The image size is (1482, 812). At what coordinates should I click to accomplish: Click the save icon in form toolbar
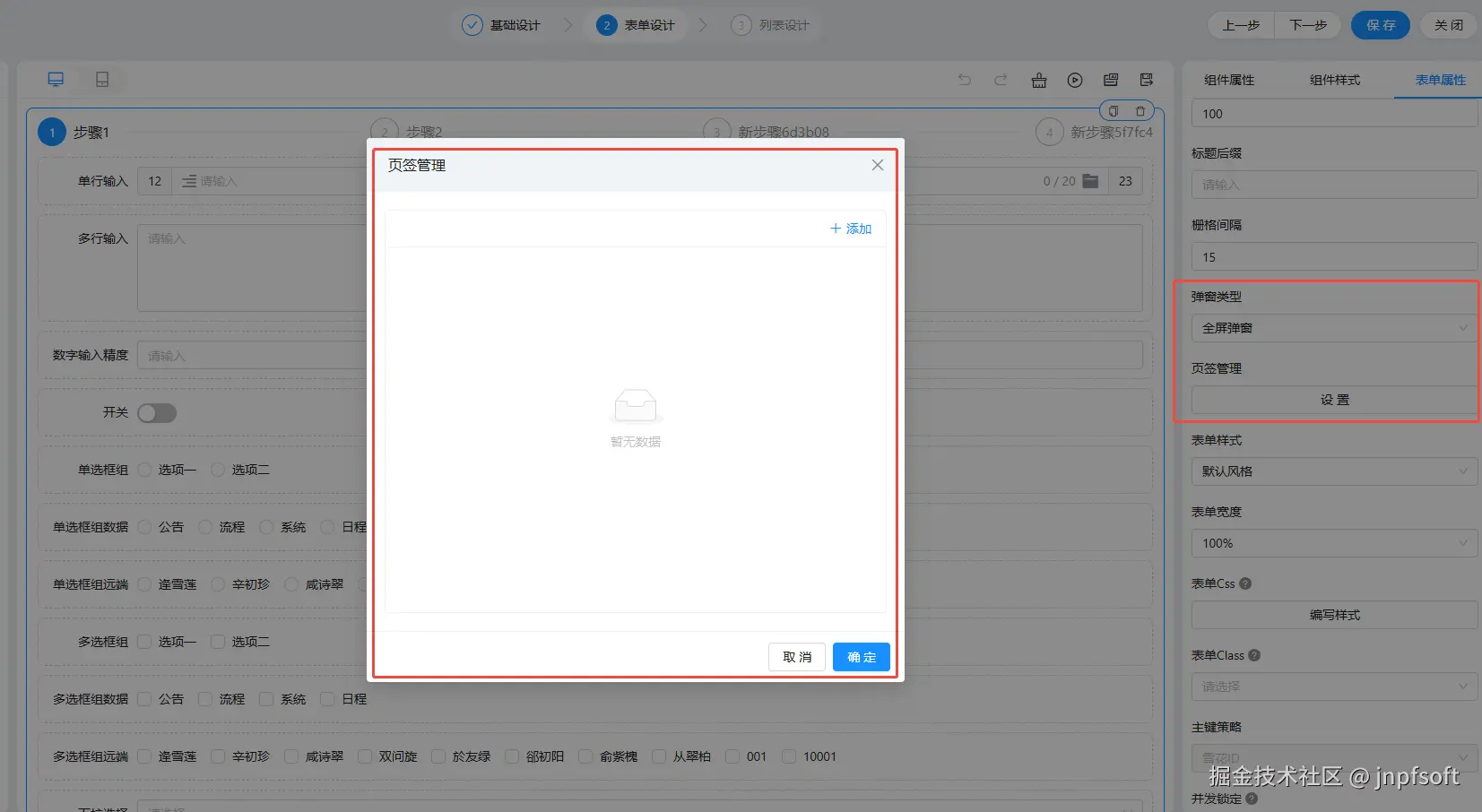coord(1147,80)
